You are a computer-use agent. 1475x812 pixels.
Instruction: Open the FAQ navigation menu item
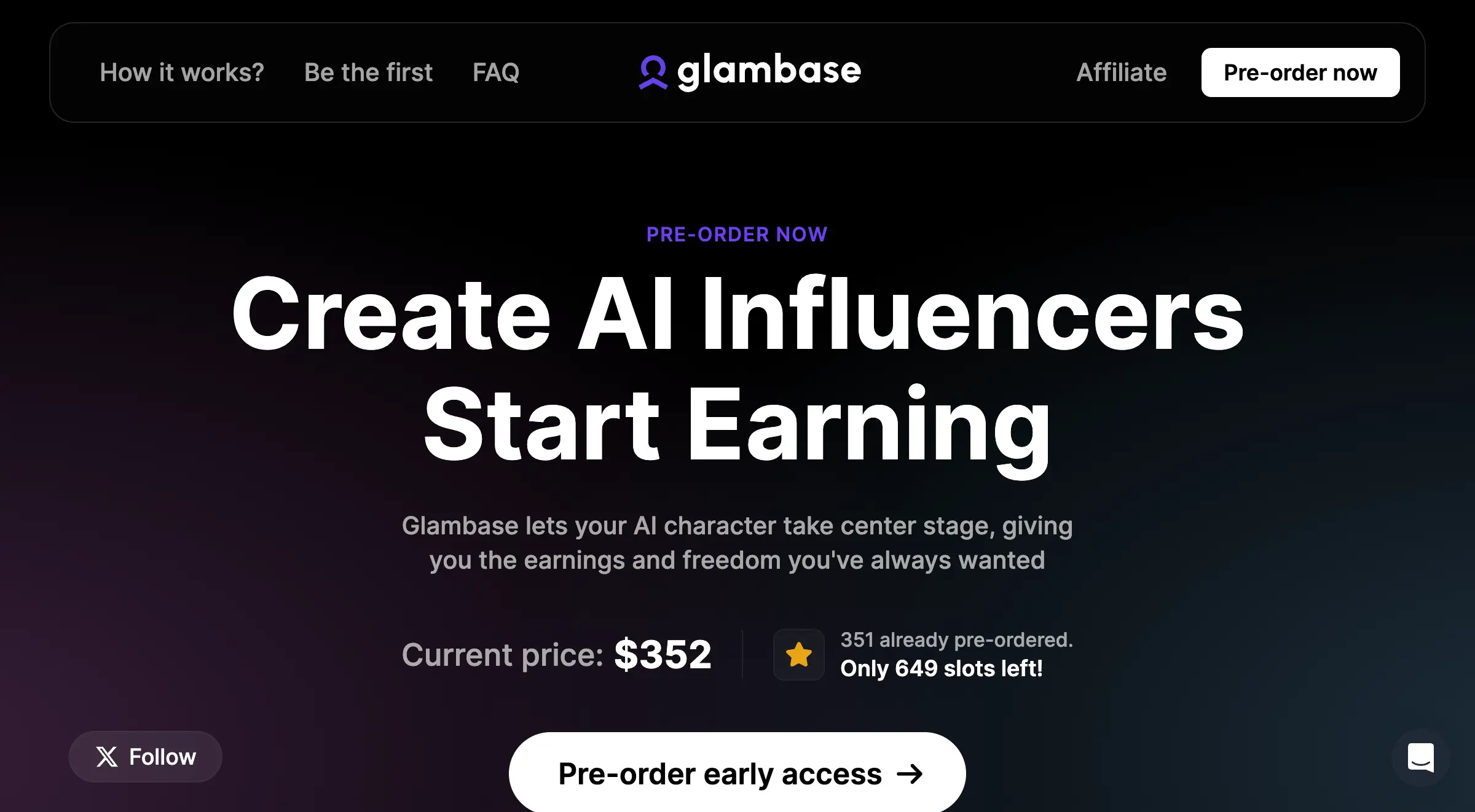[497, 72]
